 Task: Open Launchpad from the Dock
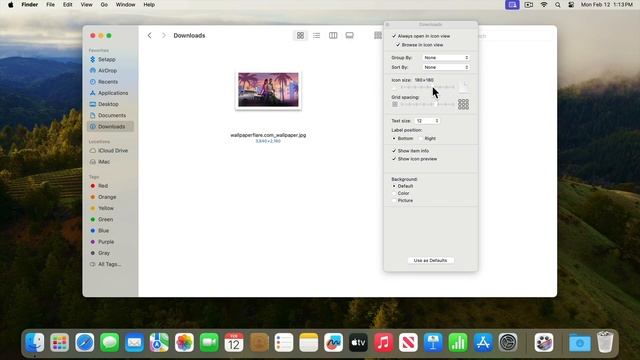click(60, 342)
